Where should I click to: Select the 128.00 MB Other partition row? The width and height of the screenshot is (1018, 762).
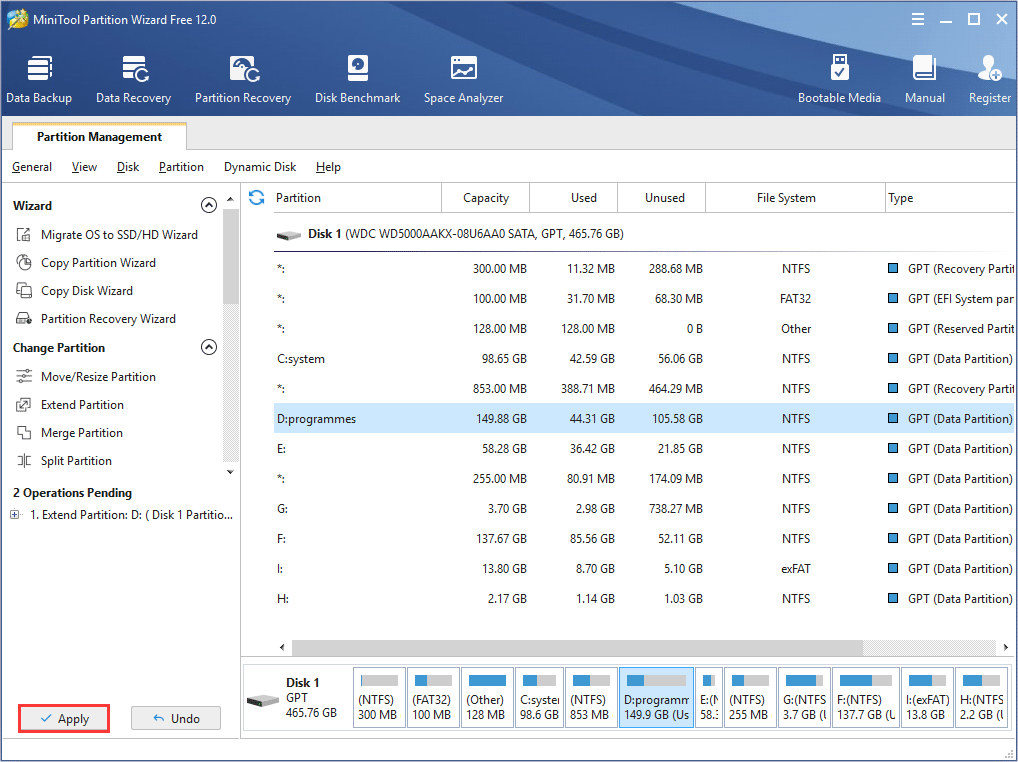[643, 328]
